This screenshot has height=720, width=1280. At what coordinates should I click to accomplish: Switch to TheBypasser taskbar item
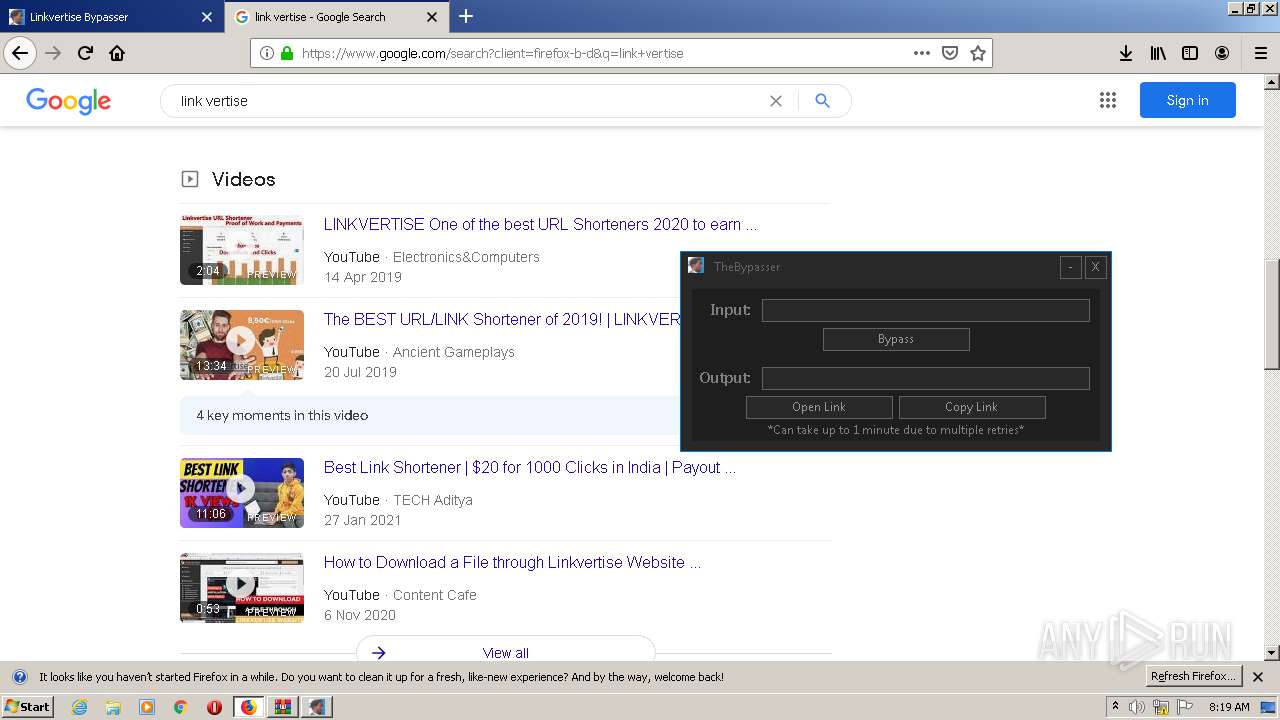click(317, 707)
